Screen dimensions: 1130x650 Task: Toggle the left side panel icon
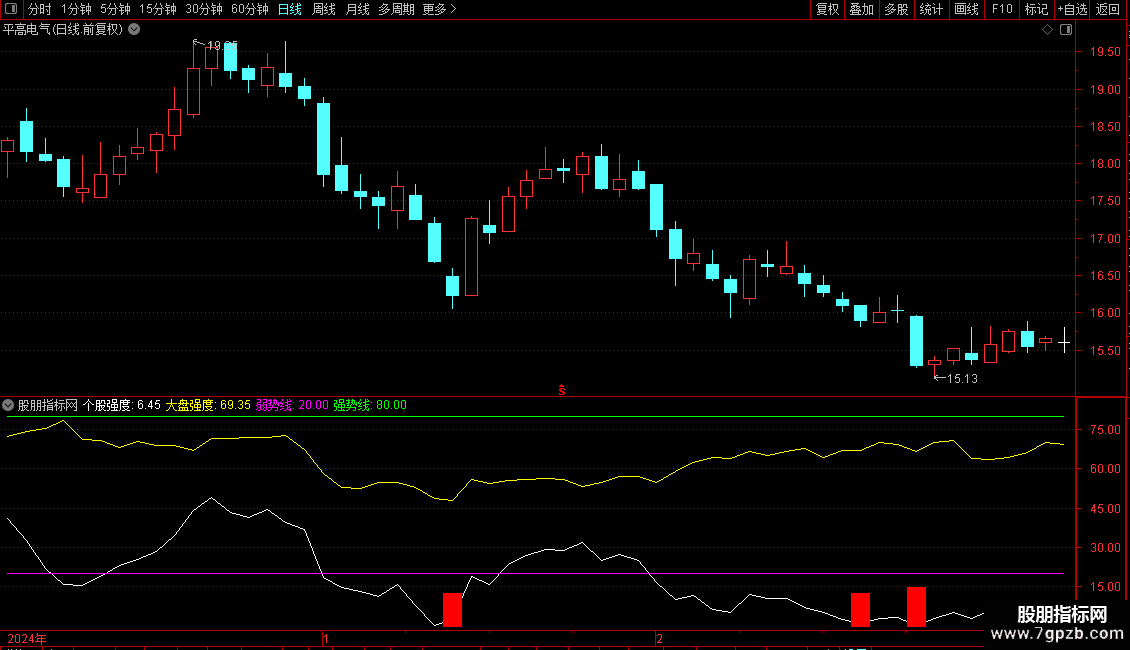9,9
